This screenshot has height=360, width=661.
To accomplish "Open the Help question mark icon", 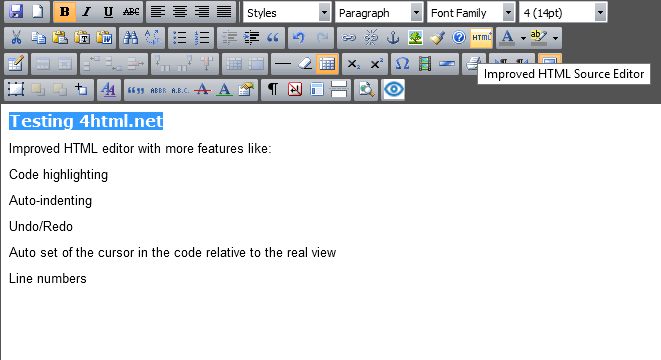I will click(x=459, y=38).
